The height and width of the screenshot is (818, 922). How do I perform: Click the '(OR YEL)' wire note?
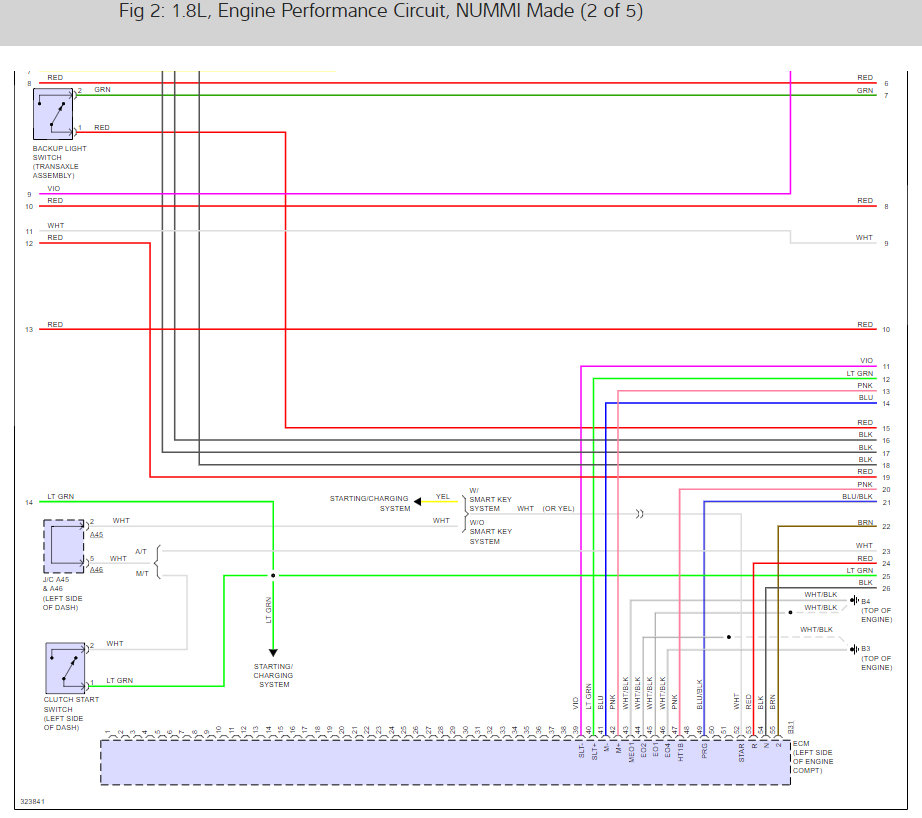(558, 508)
